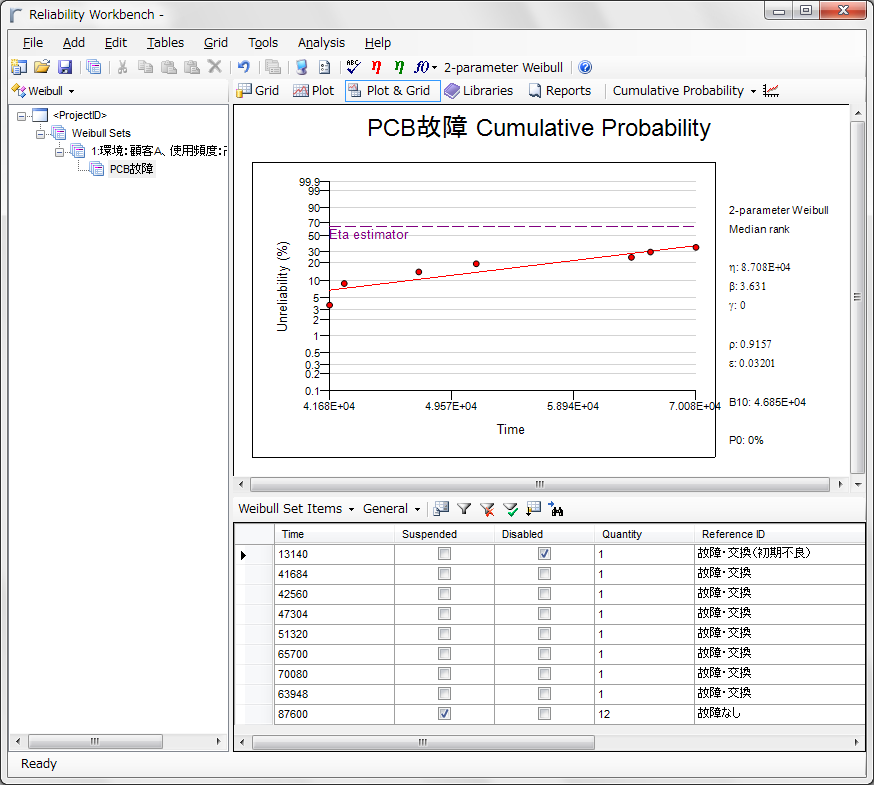
Task: Click the grid horizontal scrollbar thumb
Action: 423,742
